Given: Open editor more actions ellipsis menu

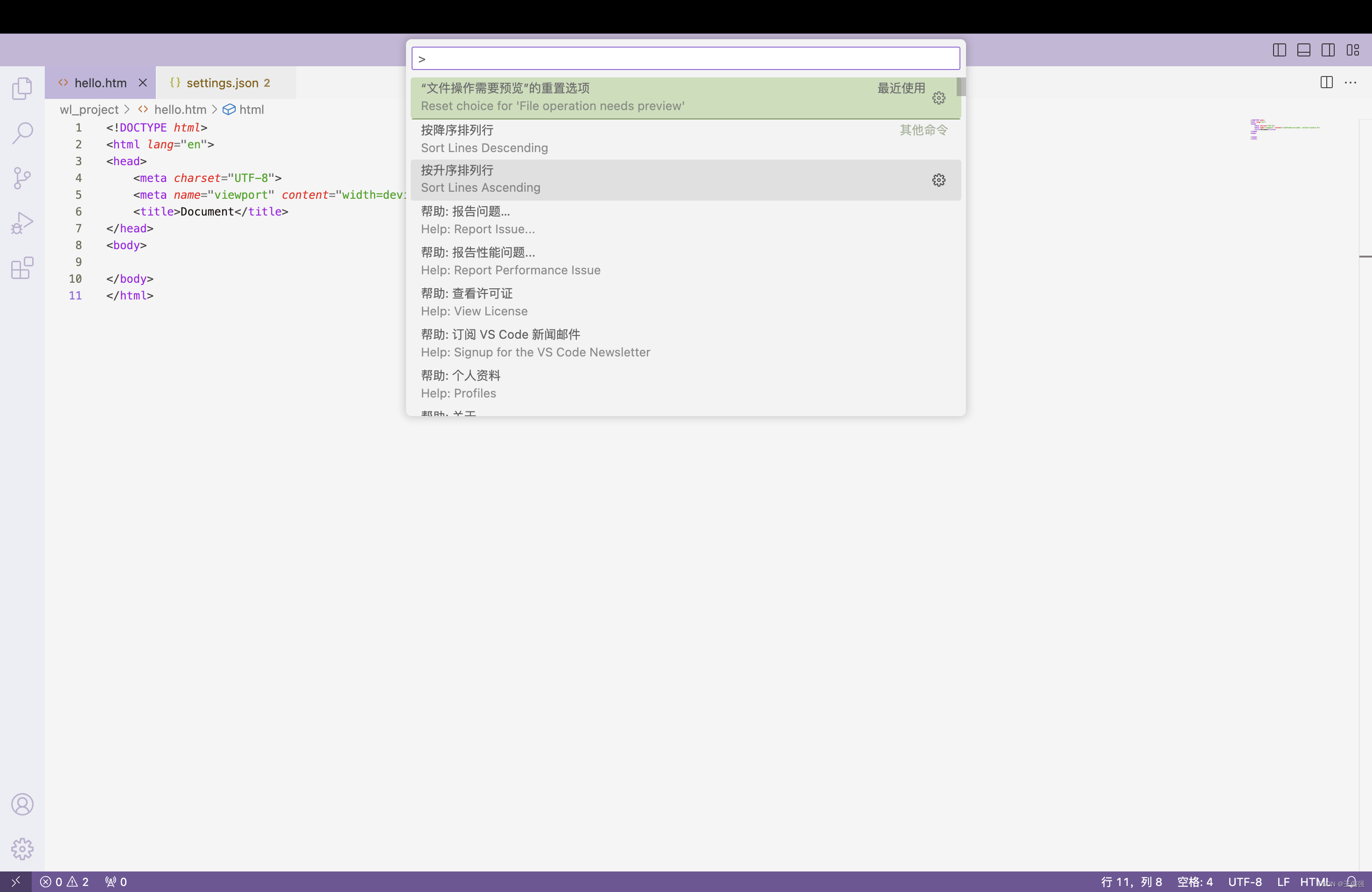Looking at the screenshot, I should pos(1351,83).
